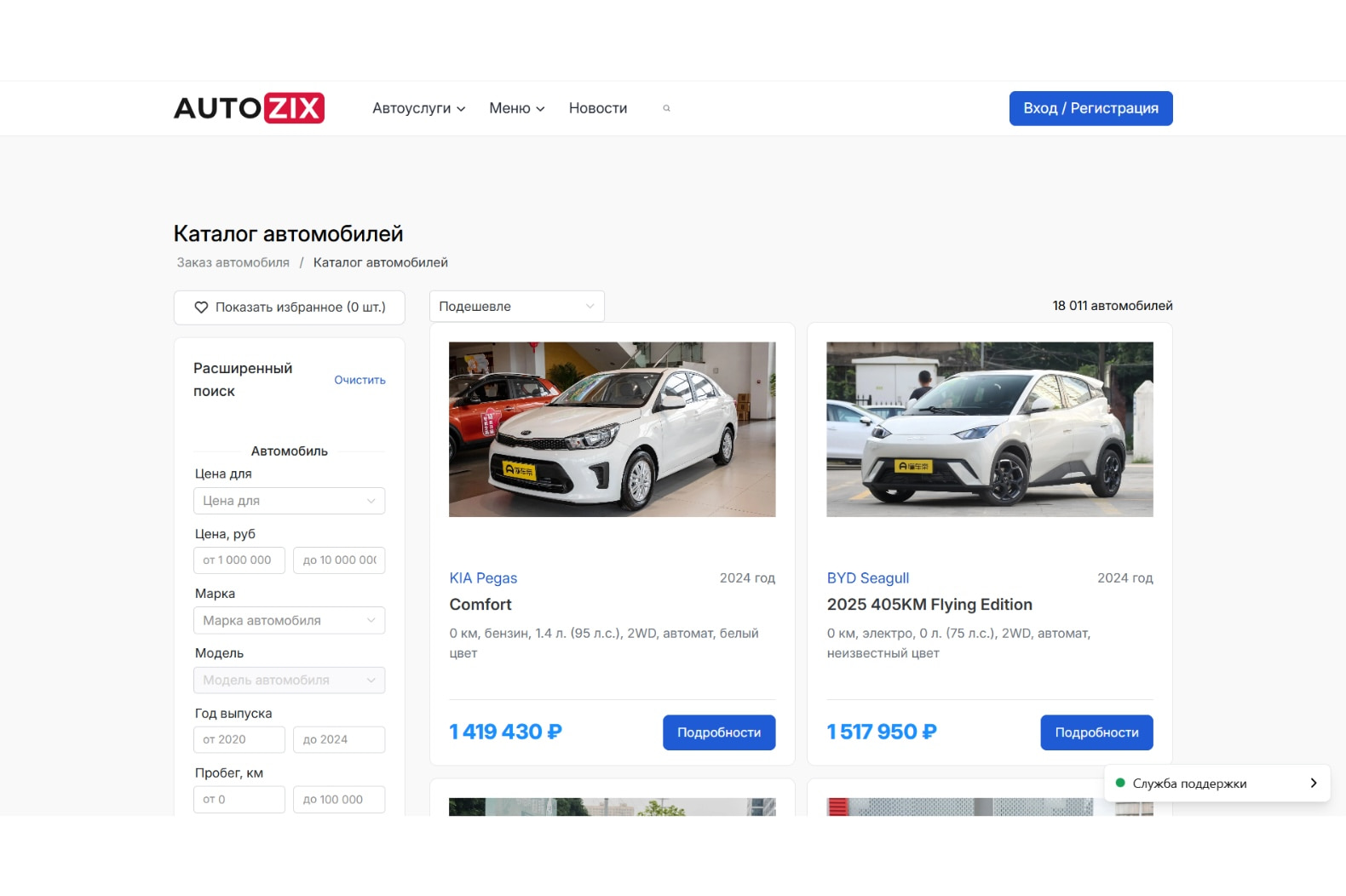Click the AUTOZIX logo

point(249,108)
